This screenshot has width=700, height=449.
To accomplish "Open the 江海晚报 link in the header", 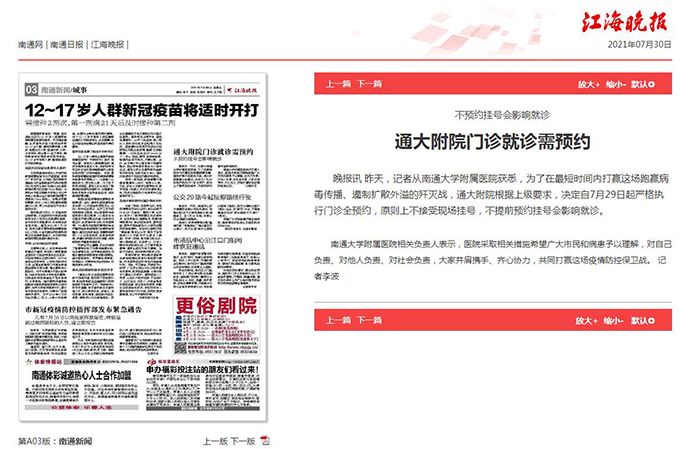I will pos(108,46).
